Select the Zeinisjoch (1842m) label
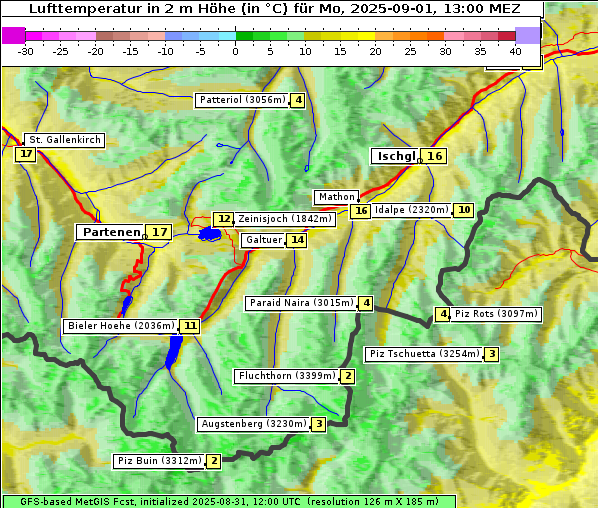 click(285, 219)
